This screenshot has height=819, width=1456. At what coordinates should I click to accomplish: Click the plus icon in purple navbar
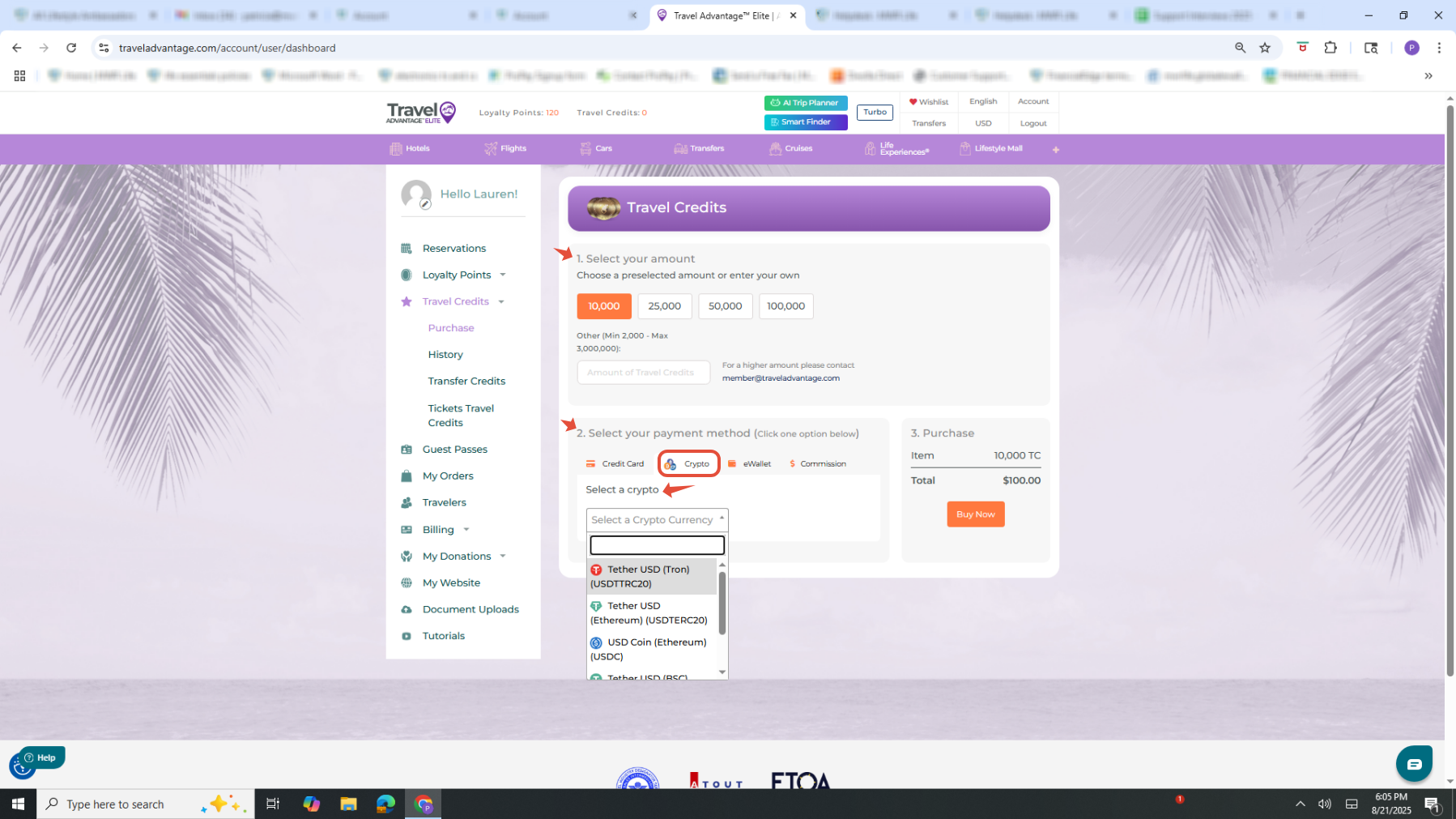[x=1055, y=150]
